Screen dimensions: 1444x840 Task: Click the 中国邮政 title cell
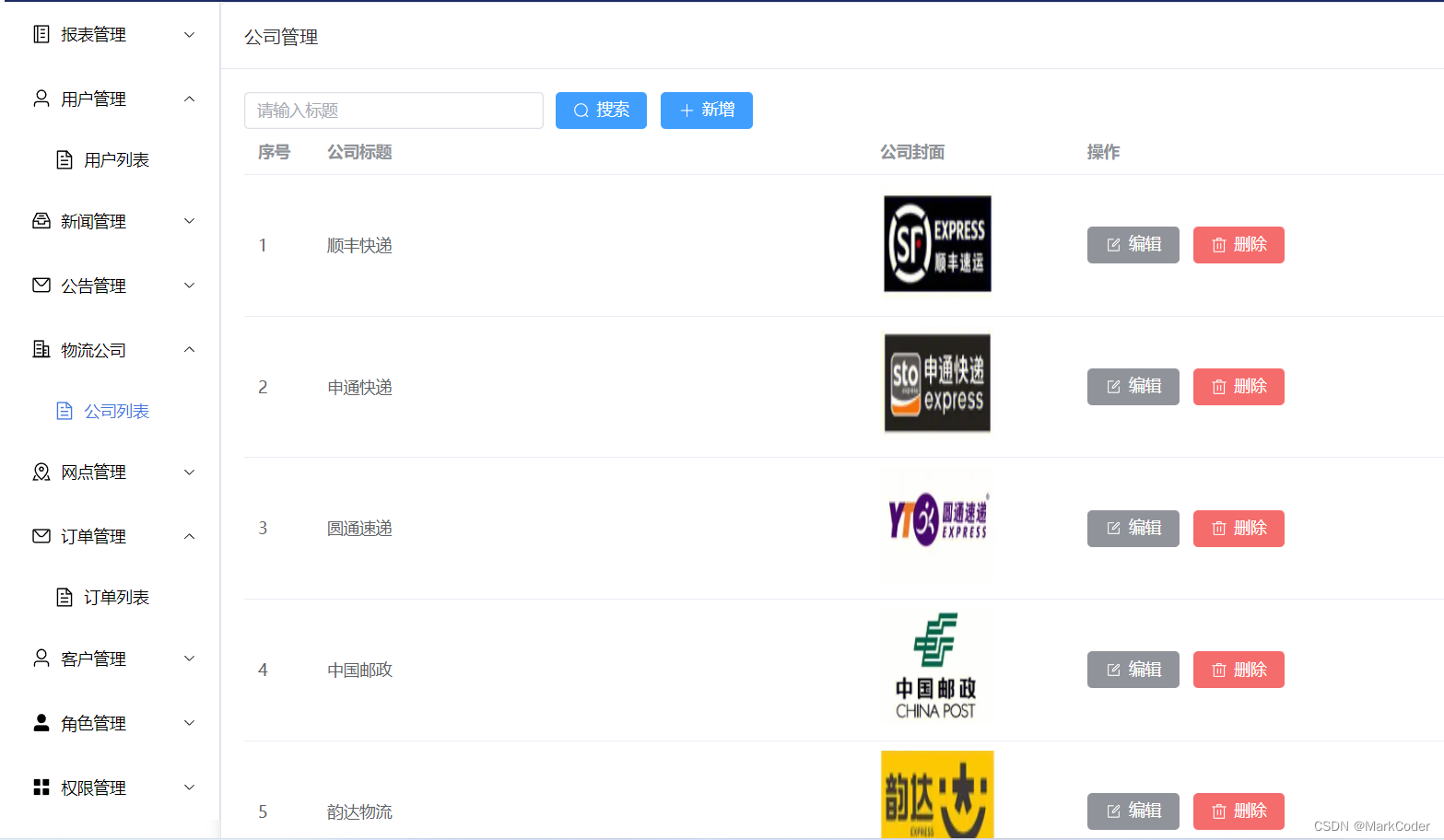point(359,671)
